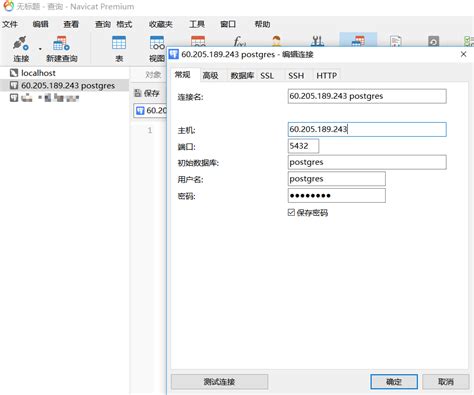Open the dropdown arrow beside 连接
The width and height of the screenshot is (474, 395).
click(40, 49)
